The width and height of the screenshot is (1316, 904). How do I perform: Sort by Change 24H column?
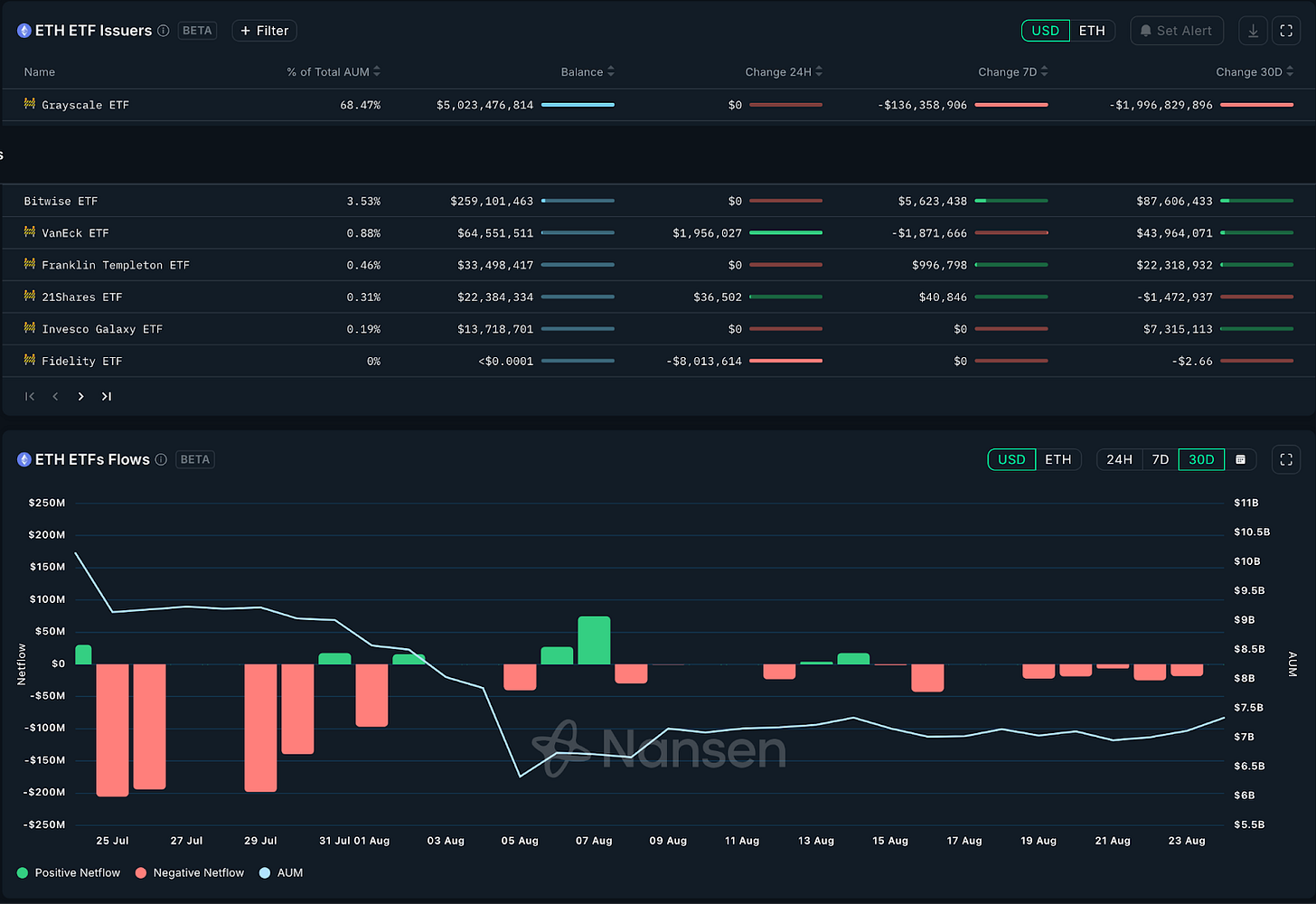[x=784, y=71]
